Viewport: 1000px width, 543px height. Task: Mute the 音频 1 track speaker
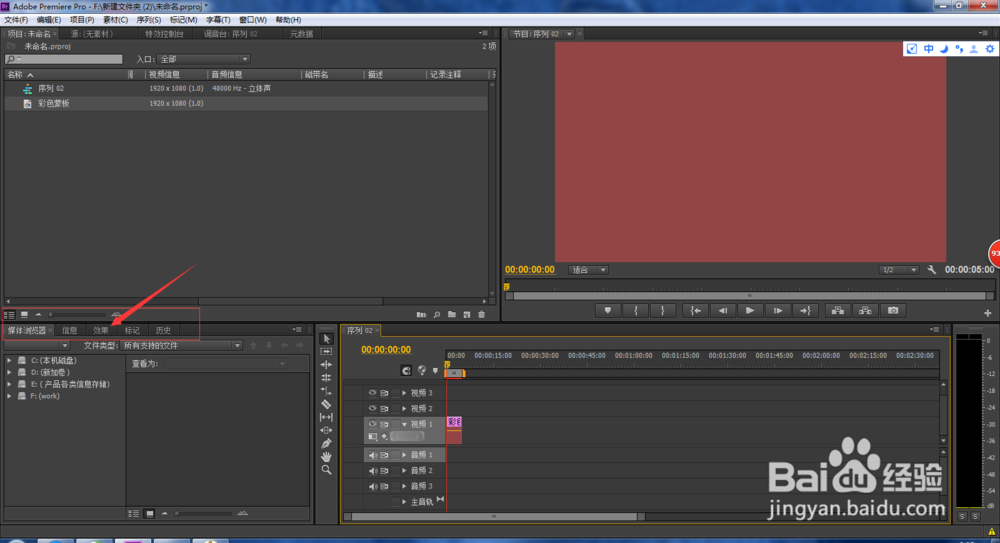tap(372, 455)
